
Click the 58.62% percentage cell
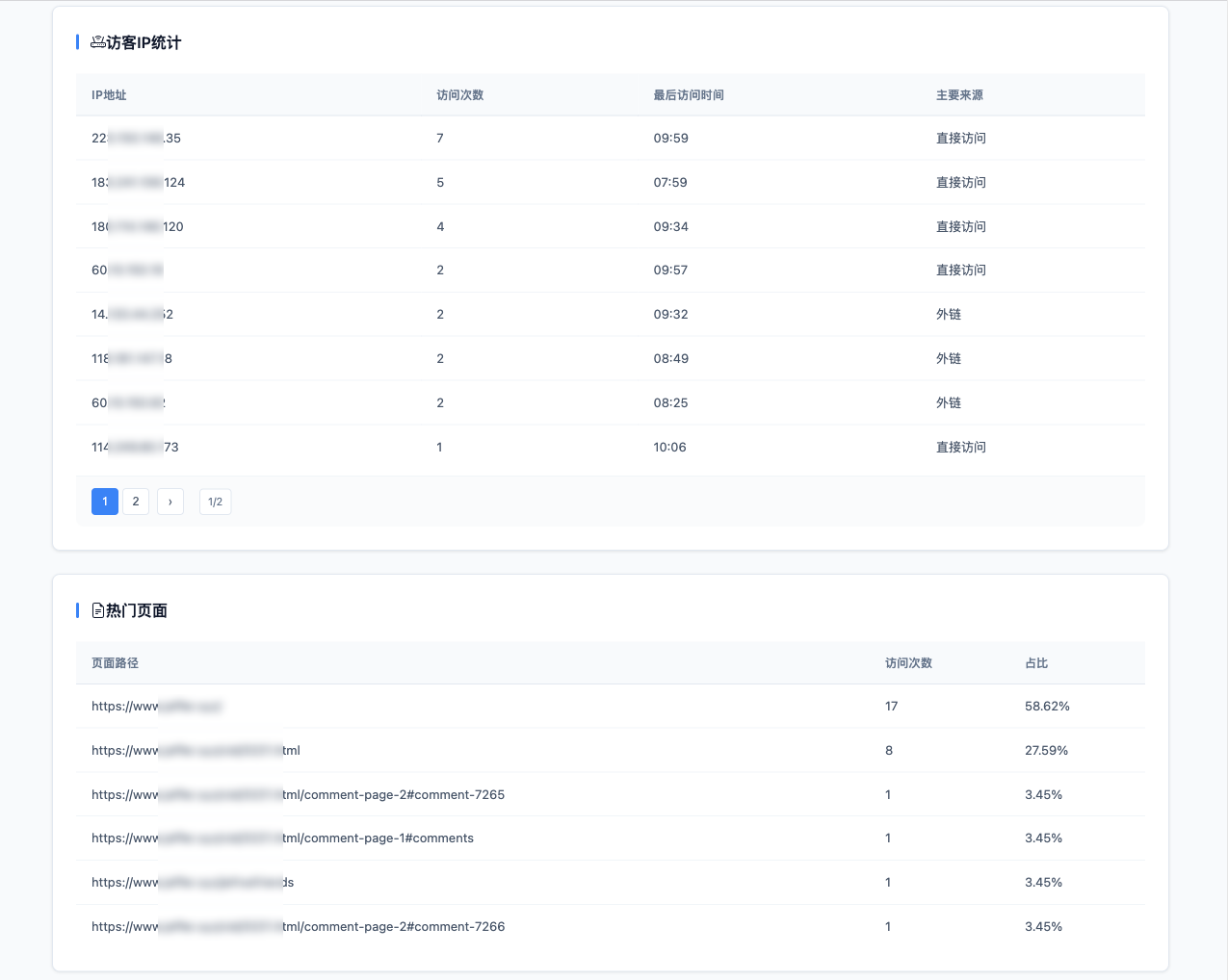[1047, 707]
